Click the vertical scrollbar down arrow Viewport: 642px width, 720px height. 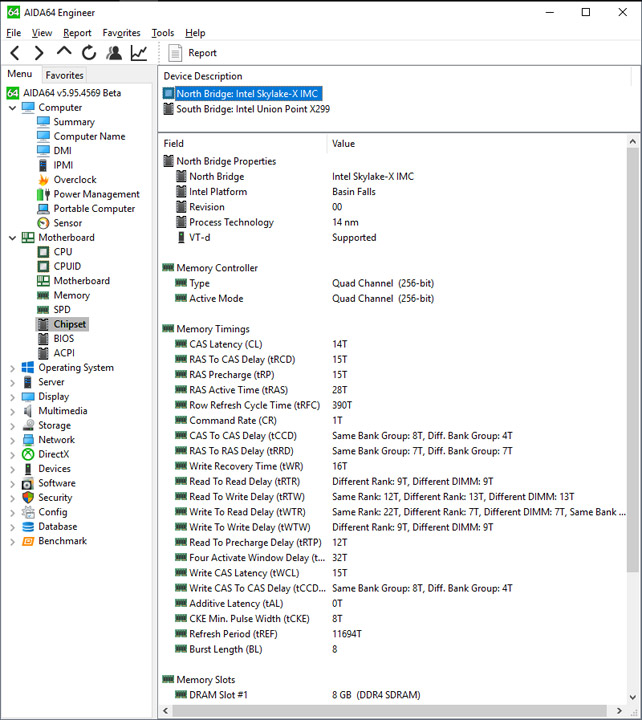pos(633,697)
